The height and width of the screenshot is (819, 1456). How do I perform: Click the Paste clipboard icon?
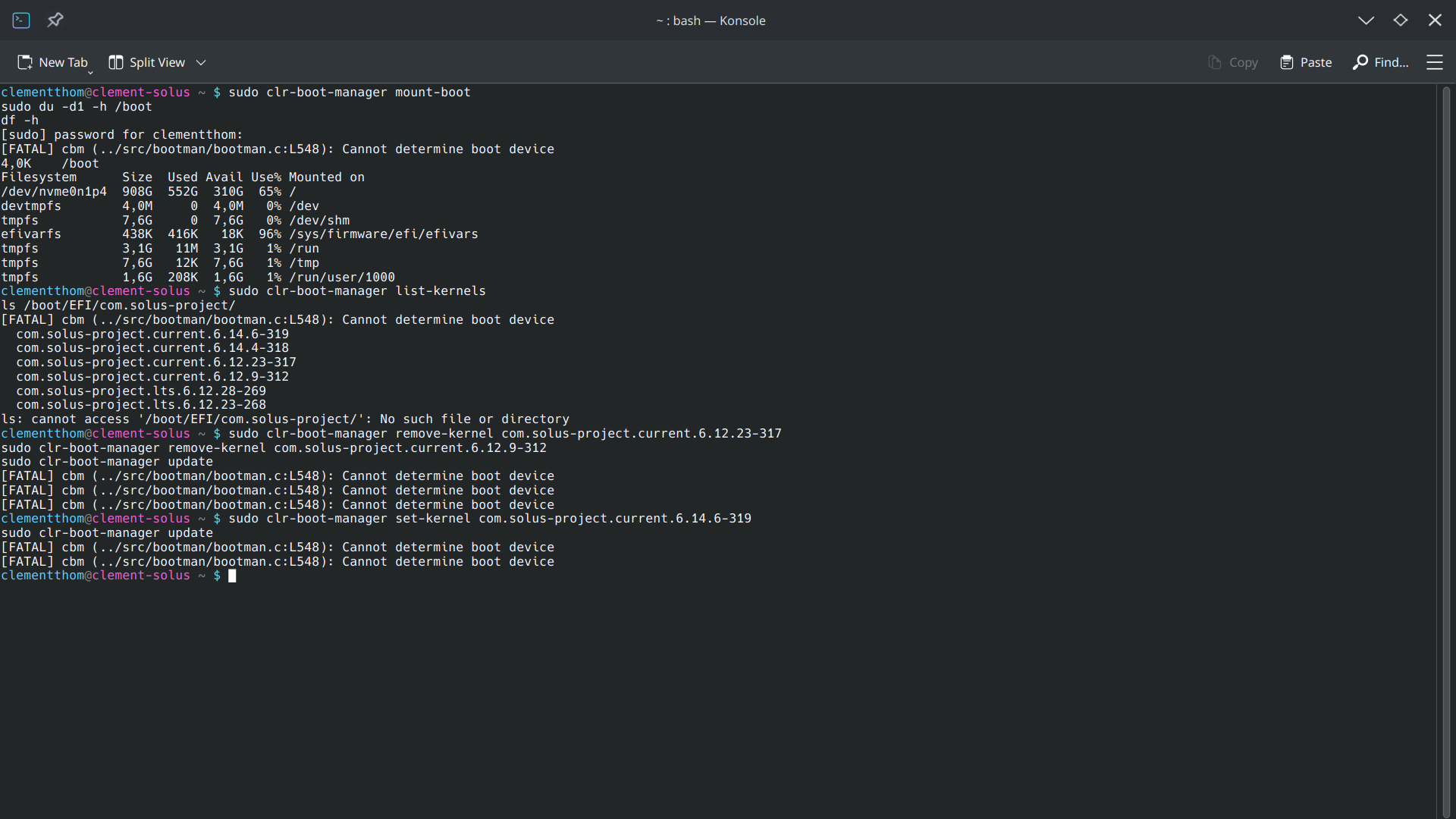pyautogui.click(x=1287, y=62)
